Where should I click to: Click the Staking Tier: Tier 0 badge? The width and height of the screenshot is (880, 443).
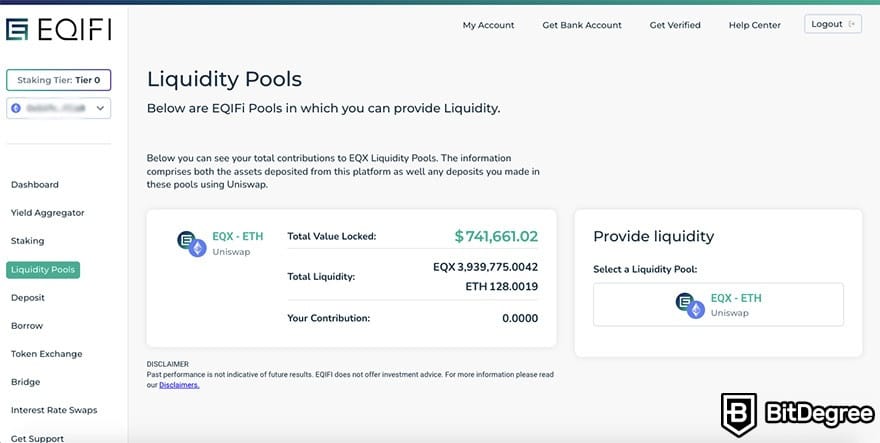[58, 80]
